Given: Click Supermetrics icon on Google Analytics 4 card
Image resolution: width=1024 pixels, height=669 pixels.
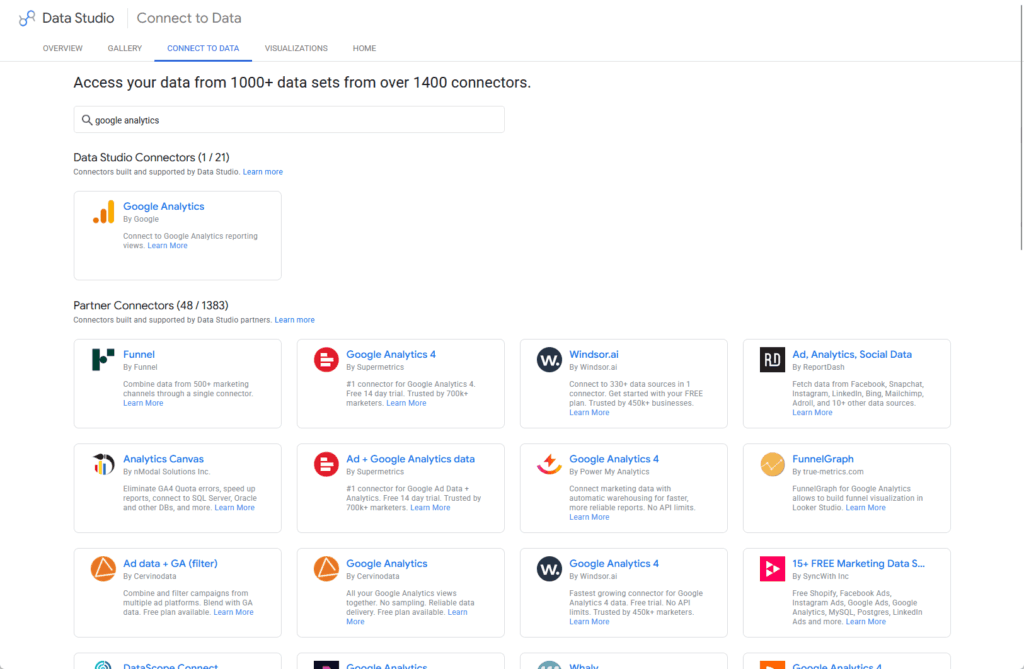Looking at the screenshot, I should (x=326, y=359).
